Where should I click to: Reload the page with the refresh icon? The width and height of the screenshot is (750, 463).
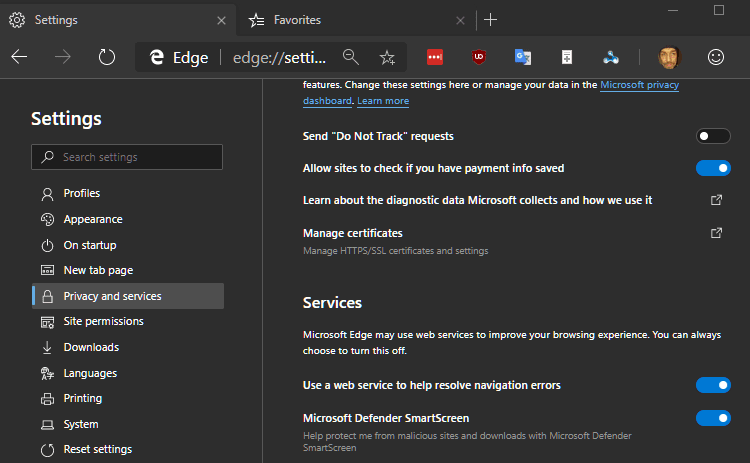tap(107, 57)
